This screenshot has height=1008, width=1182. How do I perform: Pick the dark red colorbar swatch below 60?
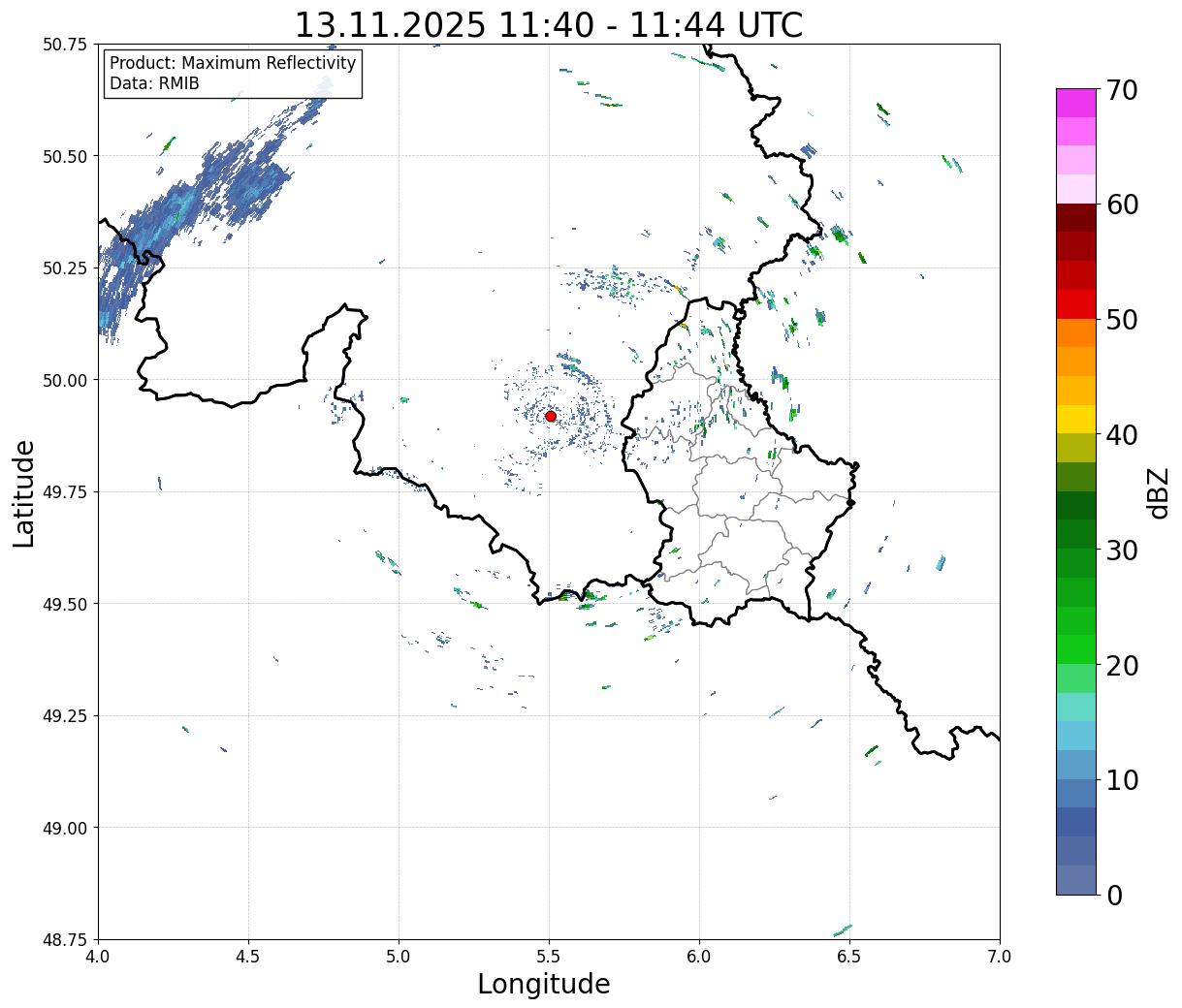click(1076, 218)
